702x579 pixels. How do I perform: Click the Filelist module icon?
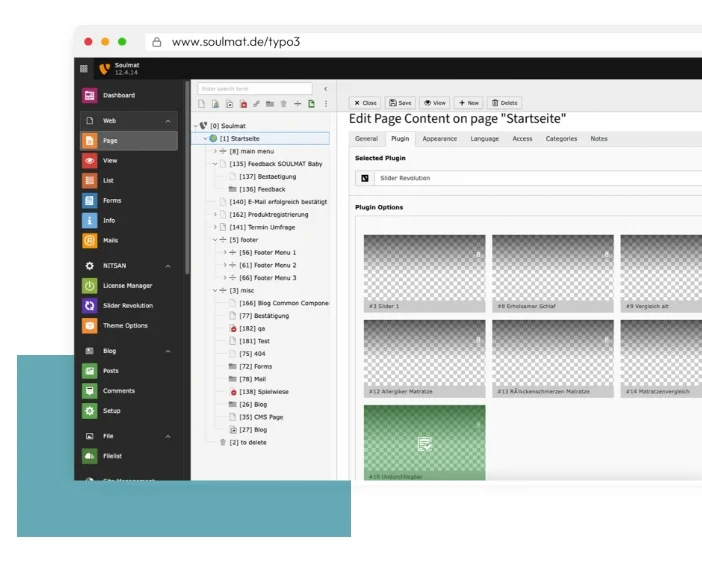point(90,456)
